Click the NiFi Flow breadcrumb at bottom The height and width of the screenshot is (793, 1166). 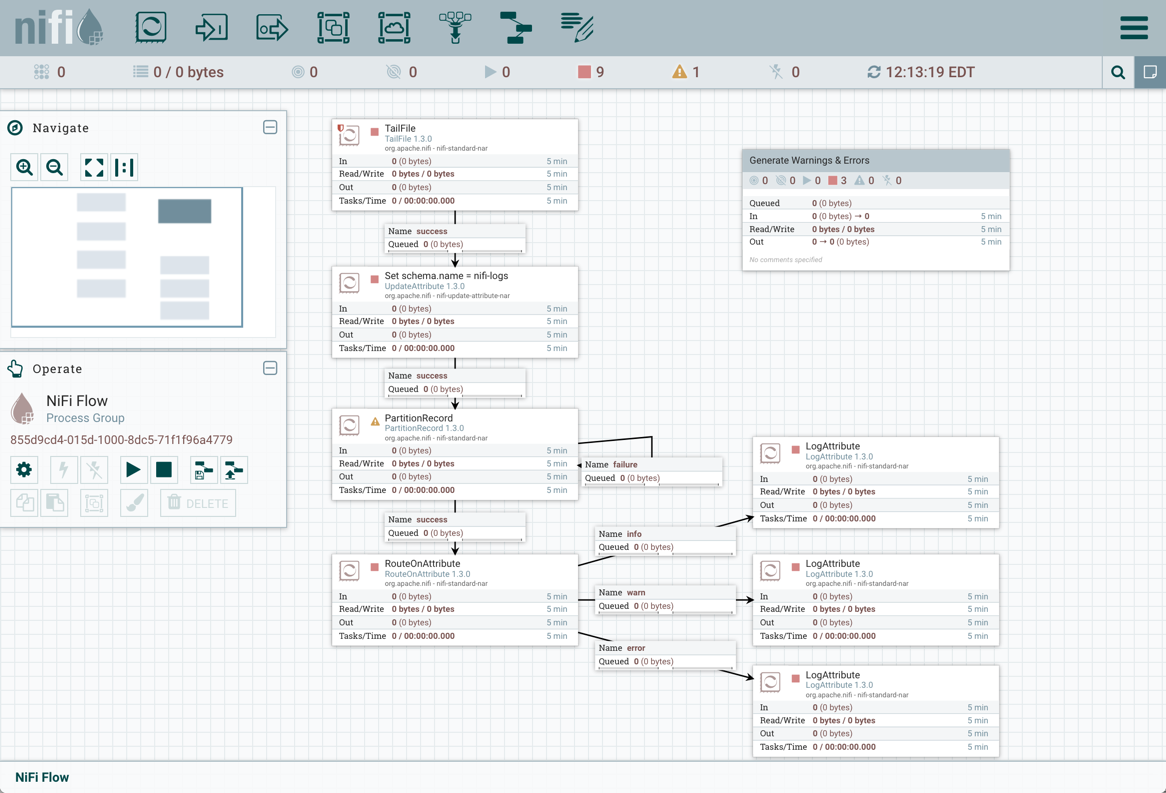point(40,776)
